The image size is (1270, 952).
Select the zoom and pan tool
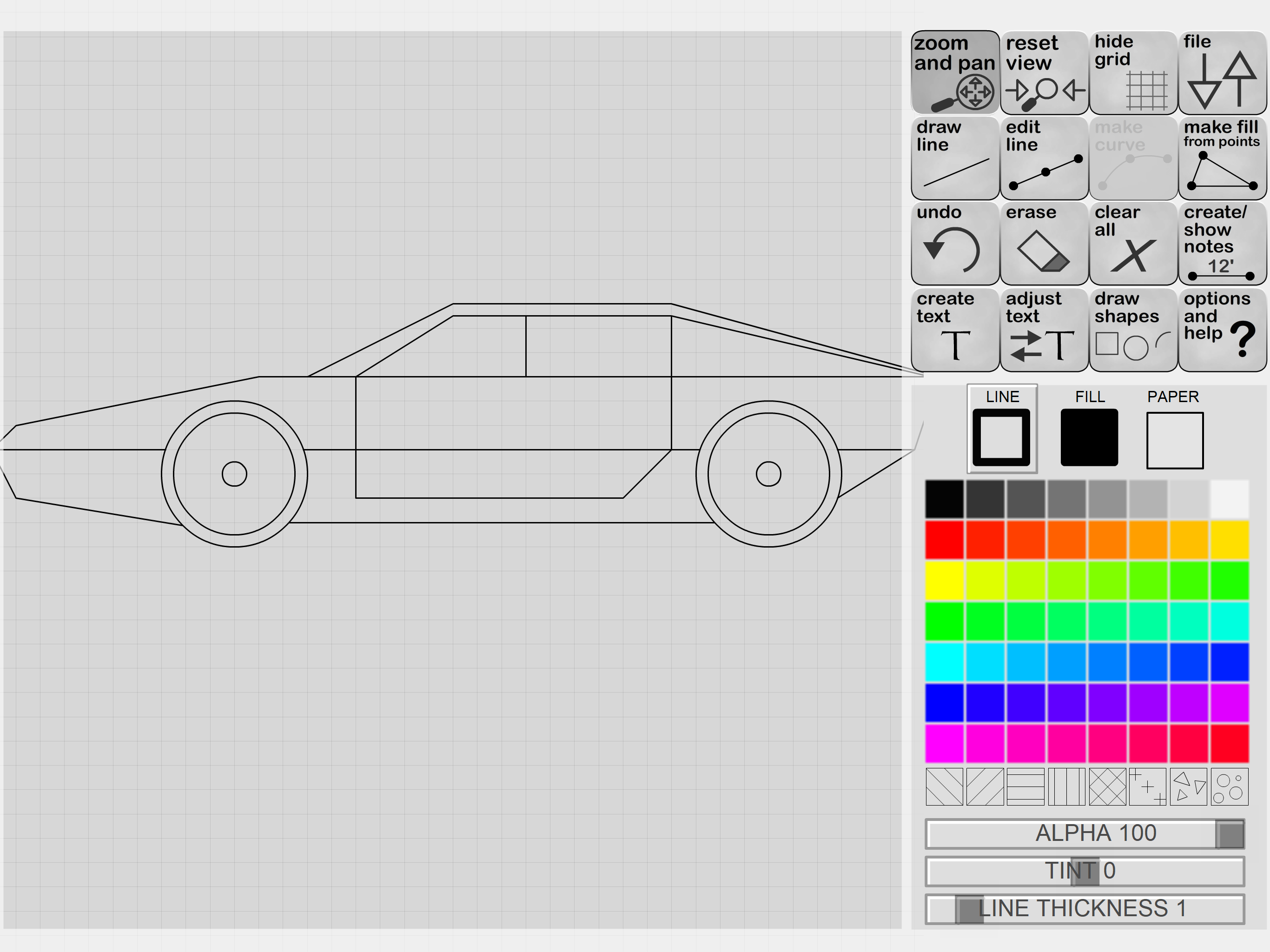coord(955,73)
